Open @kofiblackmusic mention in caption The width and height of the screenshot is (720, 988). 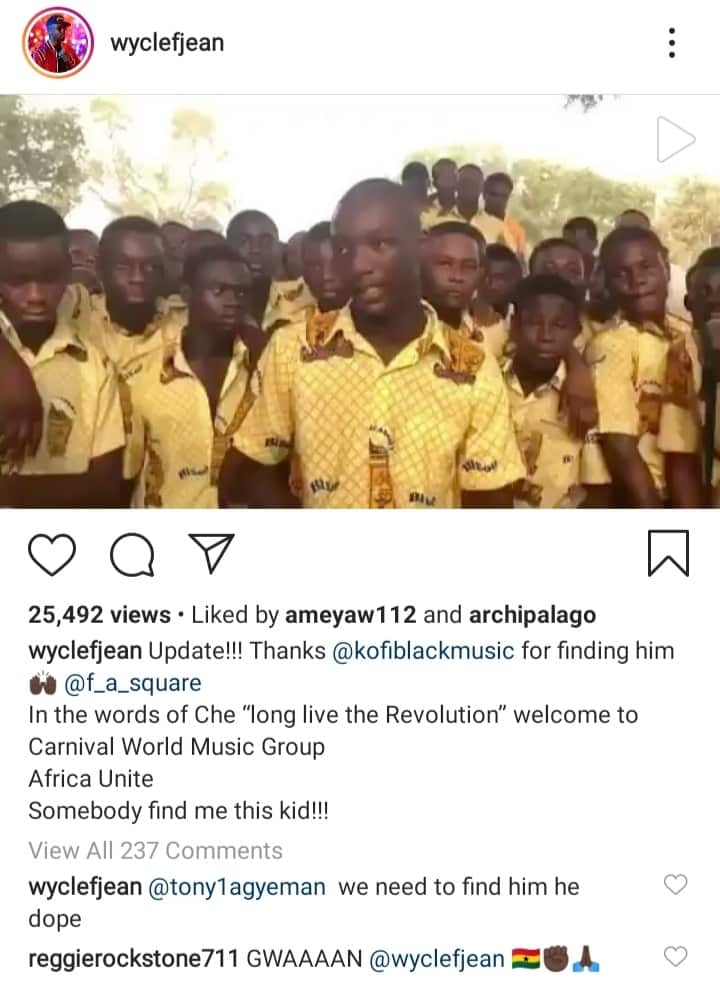(x=423, y=651)
